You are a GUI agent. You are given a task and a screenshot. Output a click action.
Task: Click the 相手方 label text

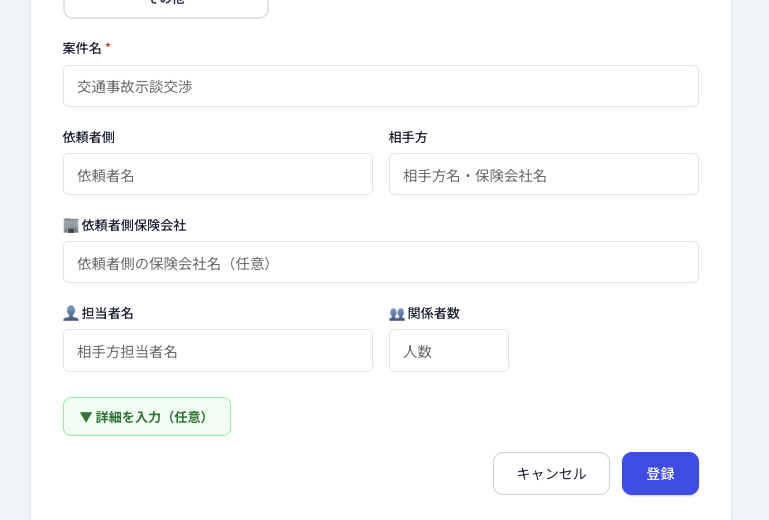coord(408,137)
